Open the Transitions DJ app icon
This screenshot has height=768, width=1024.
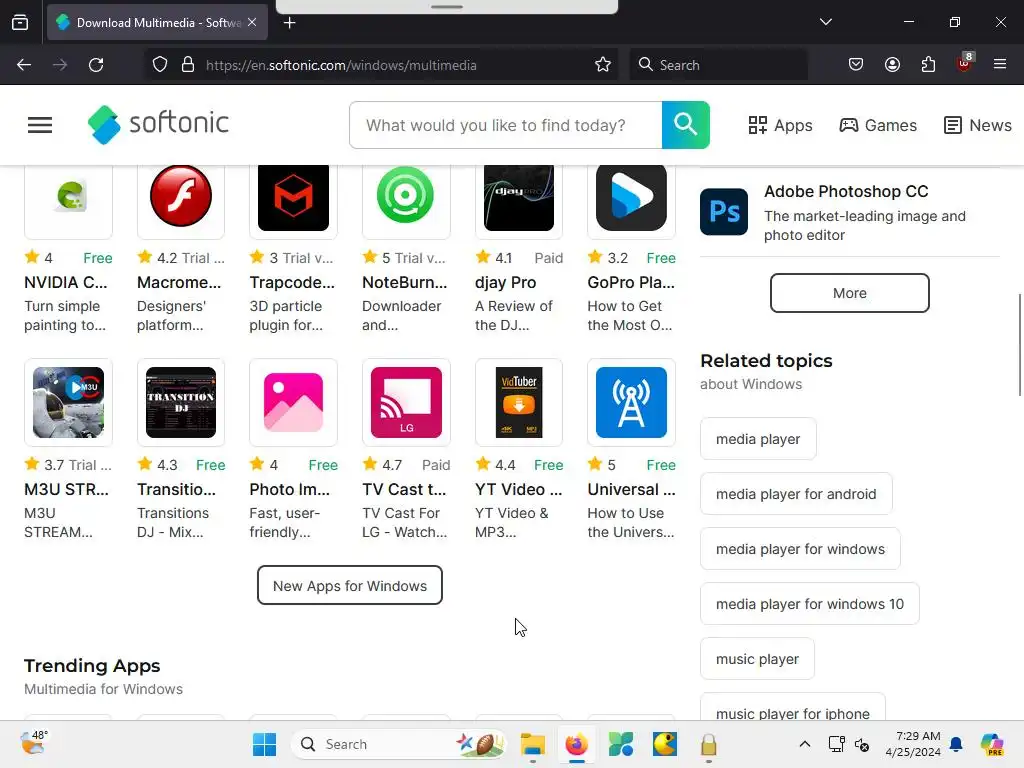[181, 402]
